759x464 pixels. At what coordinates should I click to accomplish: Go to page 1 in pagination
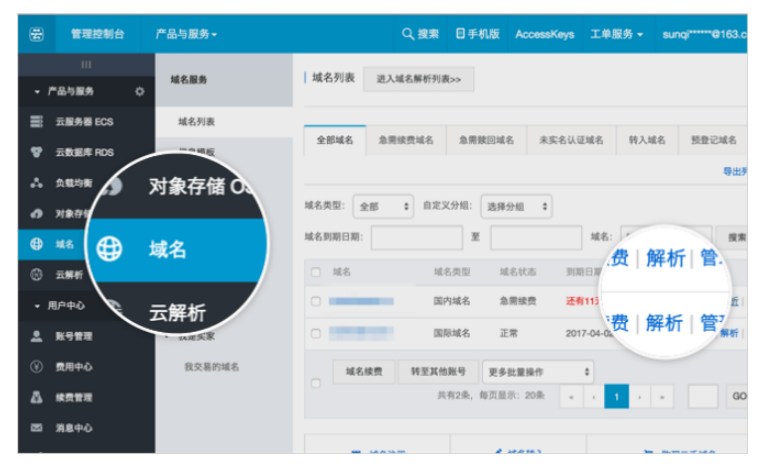(x=616, y=397)
